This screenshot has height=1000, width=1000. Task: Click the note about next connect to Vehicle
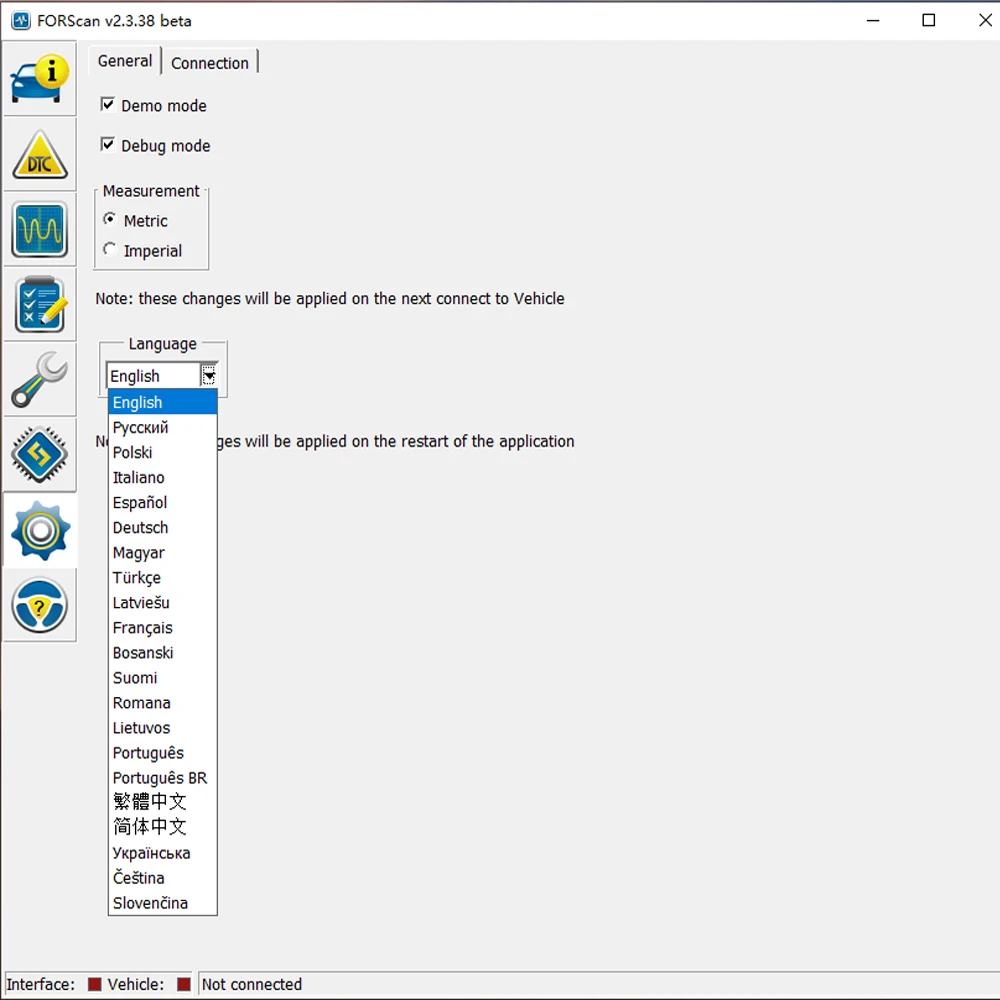click(330, 298)
